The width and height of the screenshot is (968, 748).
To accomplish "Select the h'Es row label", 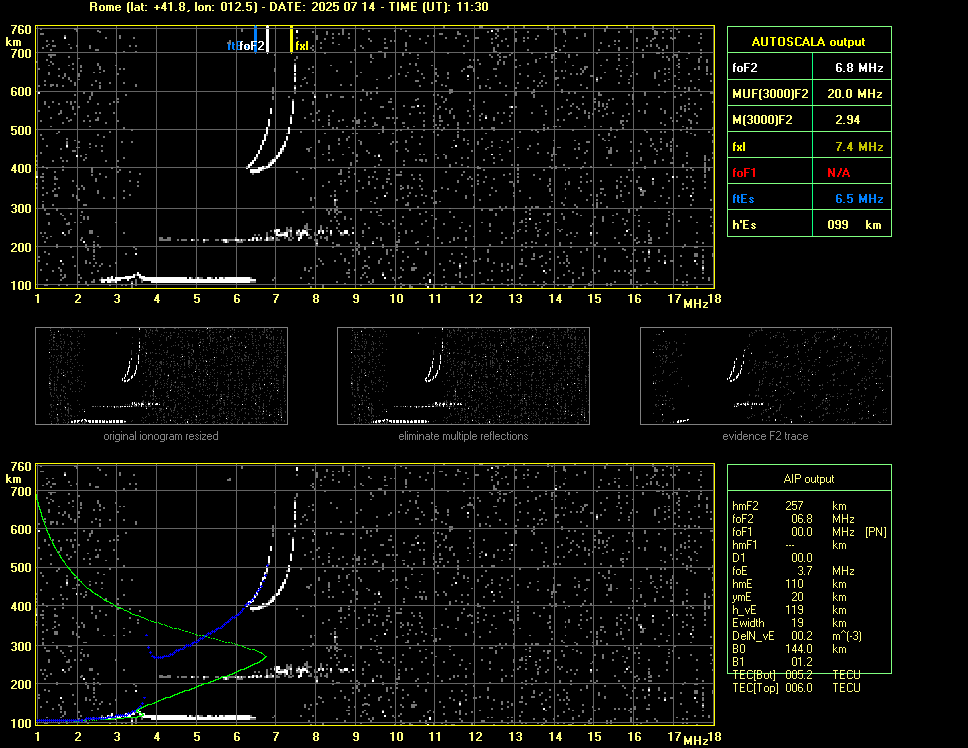I will click(744, 225).
